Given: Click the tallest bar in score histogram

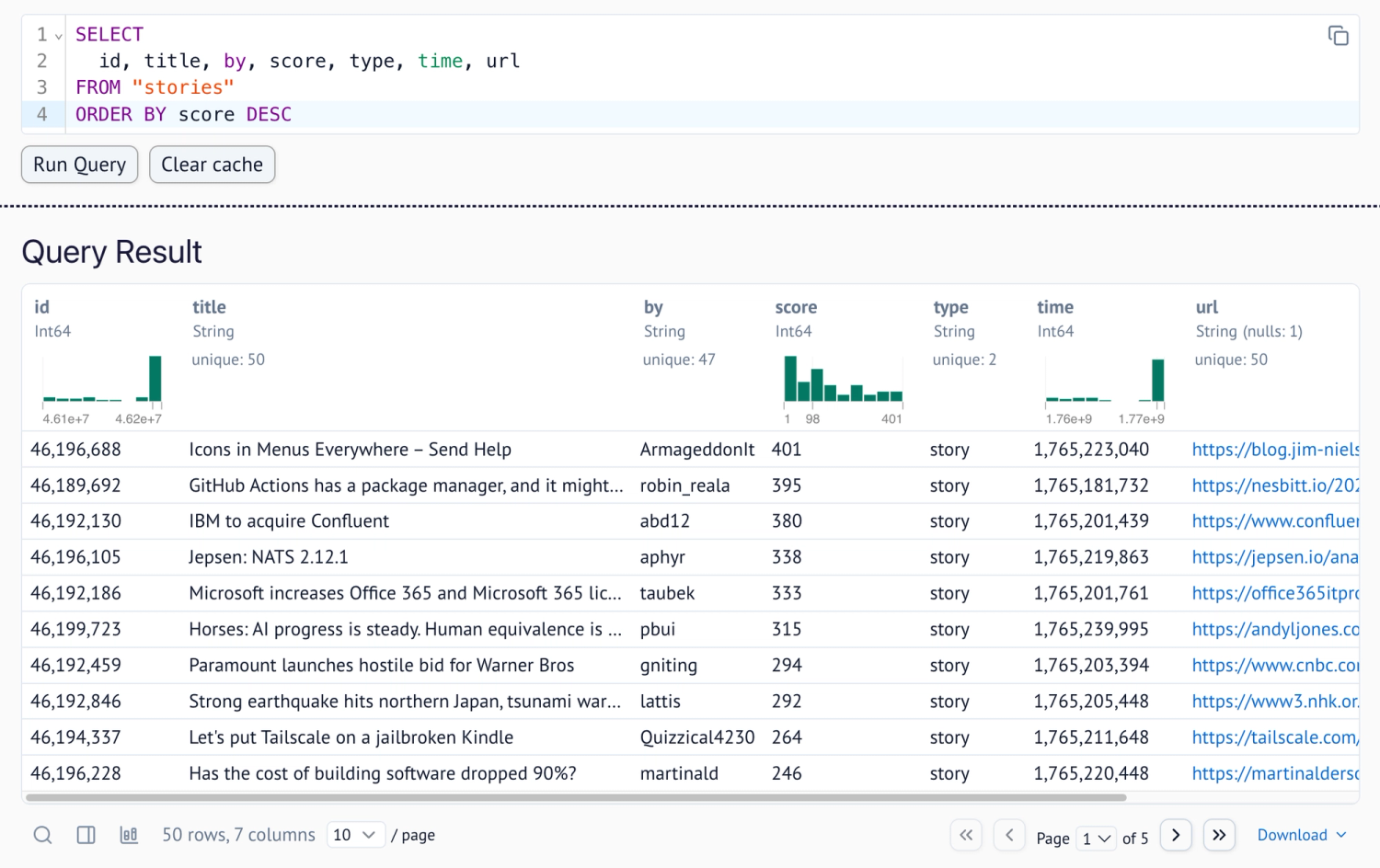Looking at the screenshot, I should point(790,379).
